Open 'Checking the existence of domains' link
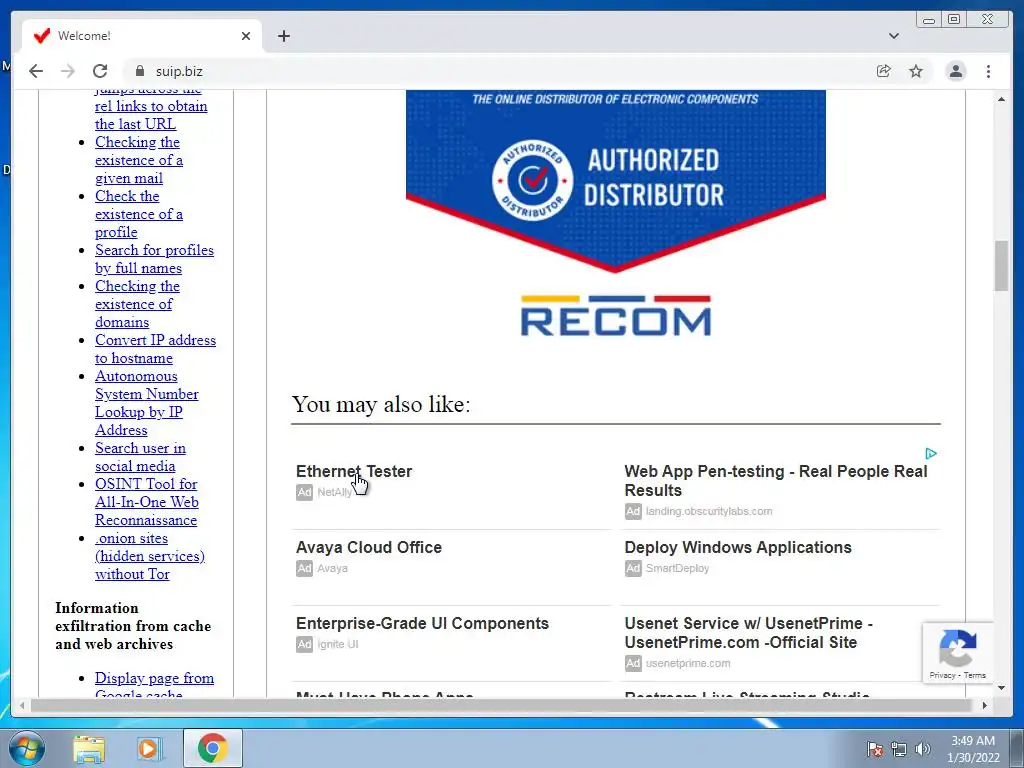Image resolution: width=1024 pixels, height=768 pixels. tap(137, 304)
